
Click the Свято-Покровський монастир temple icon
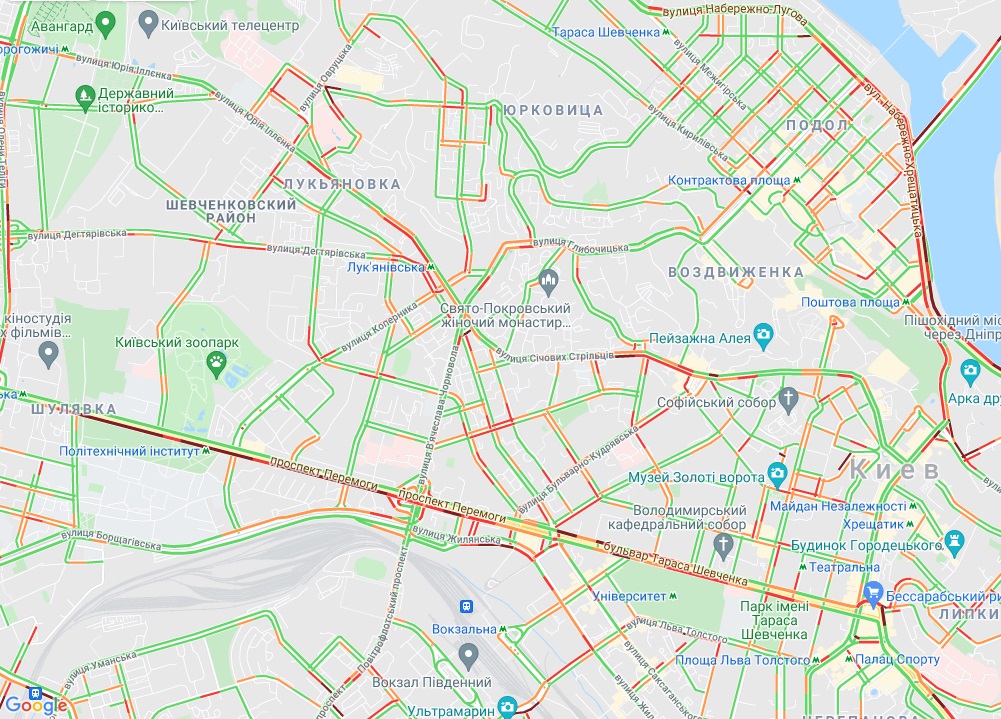click(548, 283)
